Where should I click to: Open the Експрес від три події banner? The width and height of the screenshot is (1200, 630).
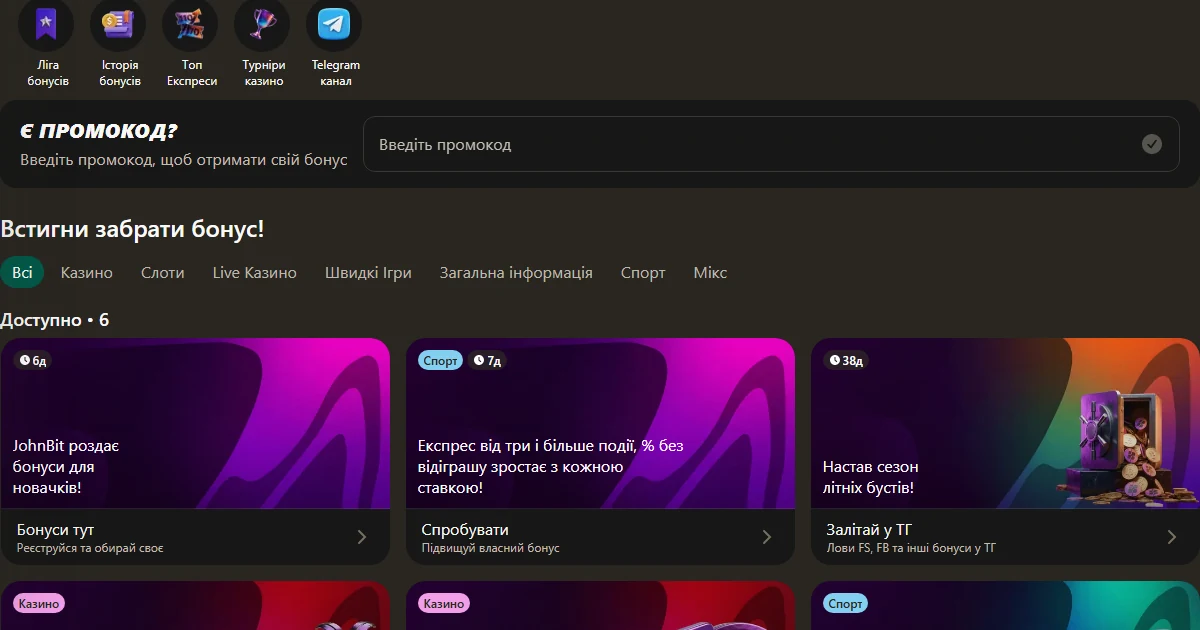[x=600, y=423]
